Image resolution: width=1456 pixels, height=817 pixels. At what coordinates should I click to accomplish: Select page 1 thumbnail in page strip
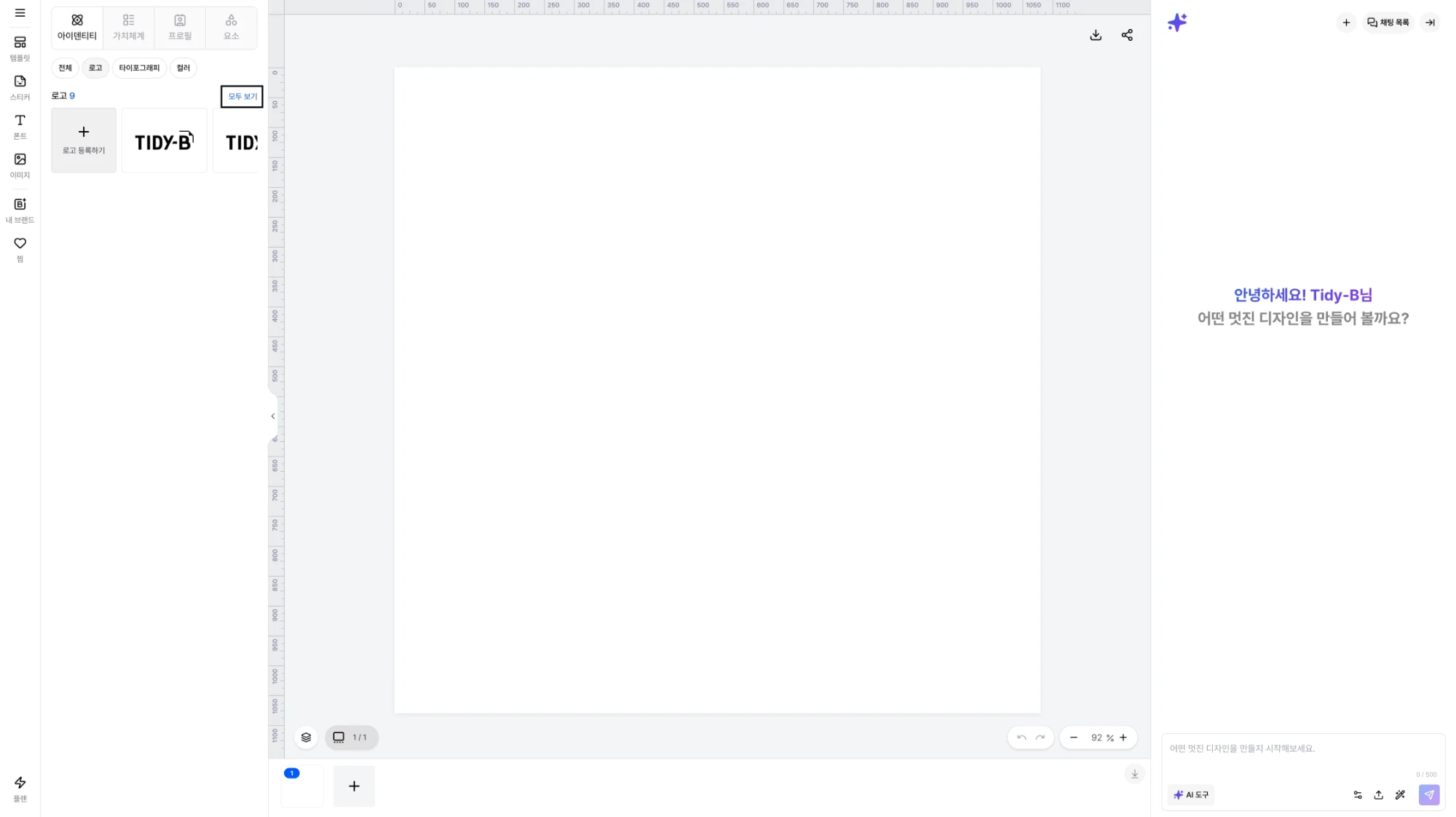coord(302,786)
